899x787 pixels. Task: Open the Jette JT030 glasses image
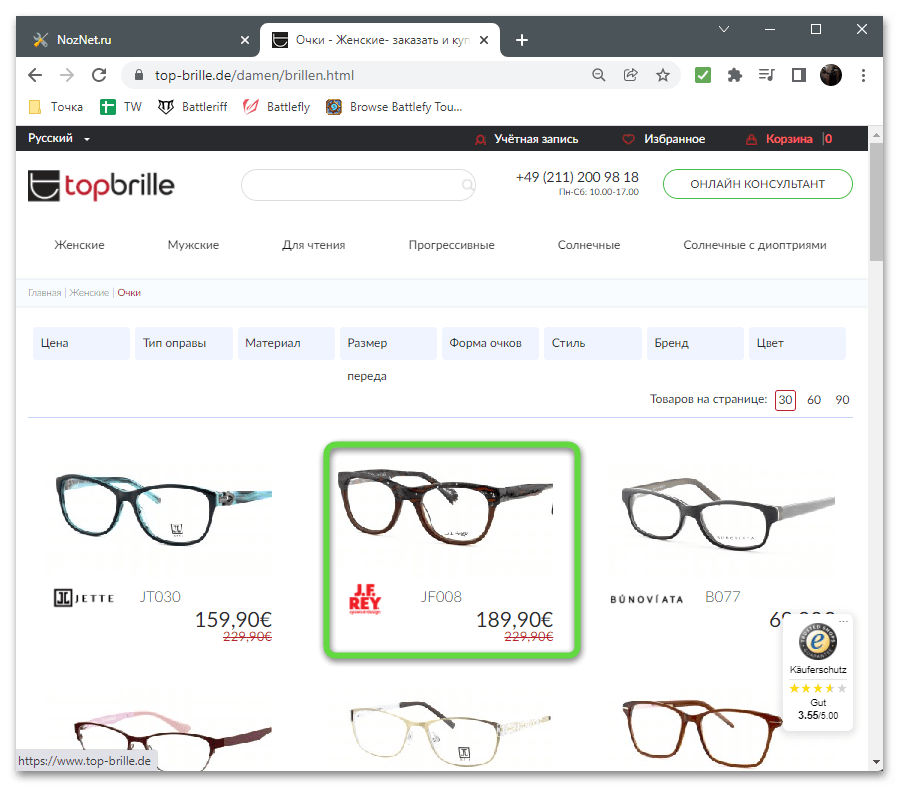click(x=163, y=509)
